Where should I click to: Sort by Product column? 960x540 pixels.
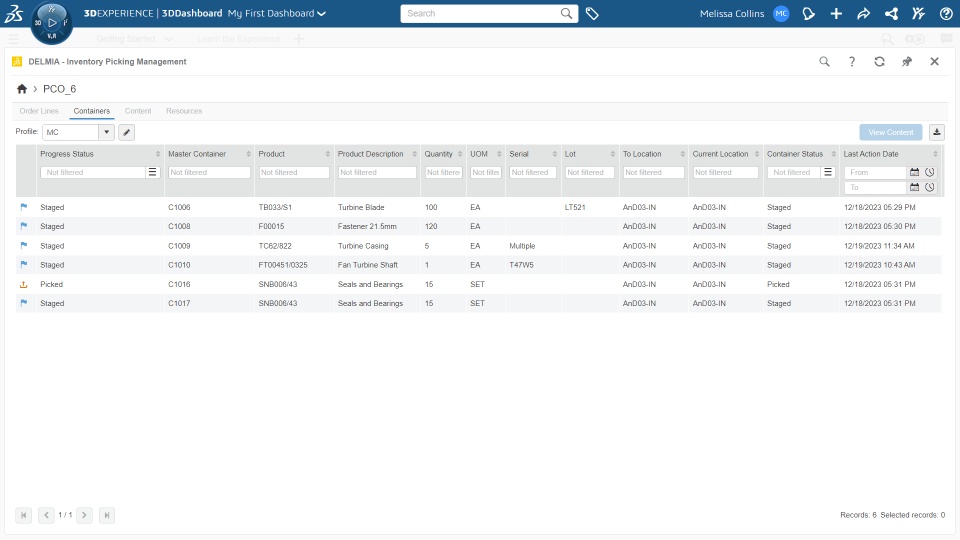tap(328, 154)
